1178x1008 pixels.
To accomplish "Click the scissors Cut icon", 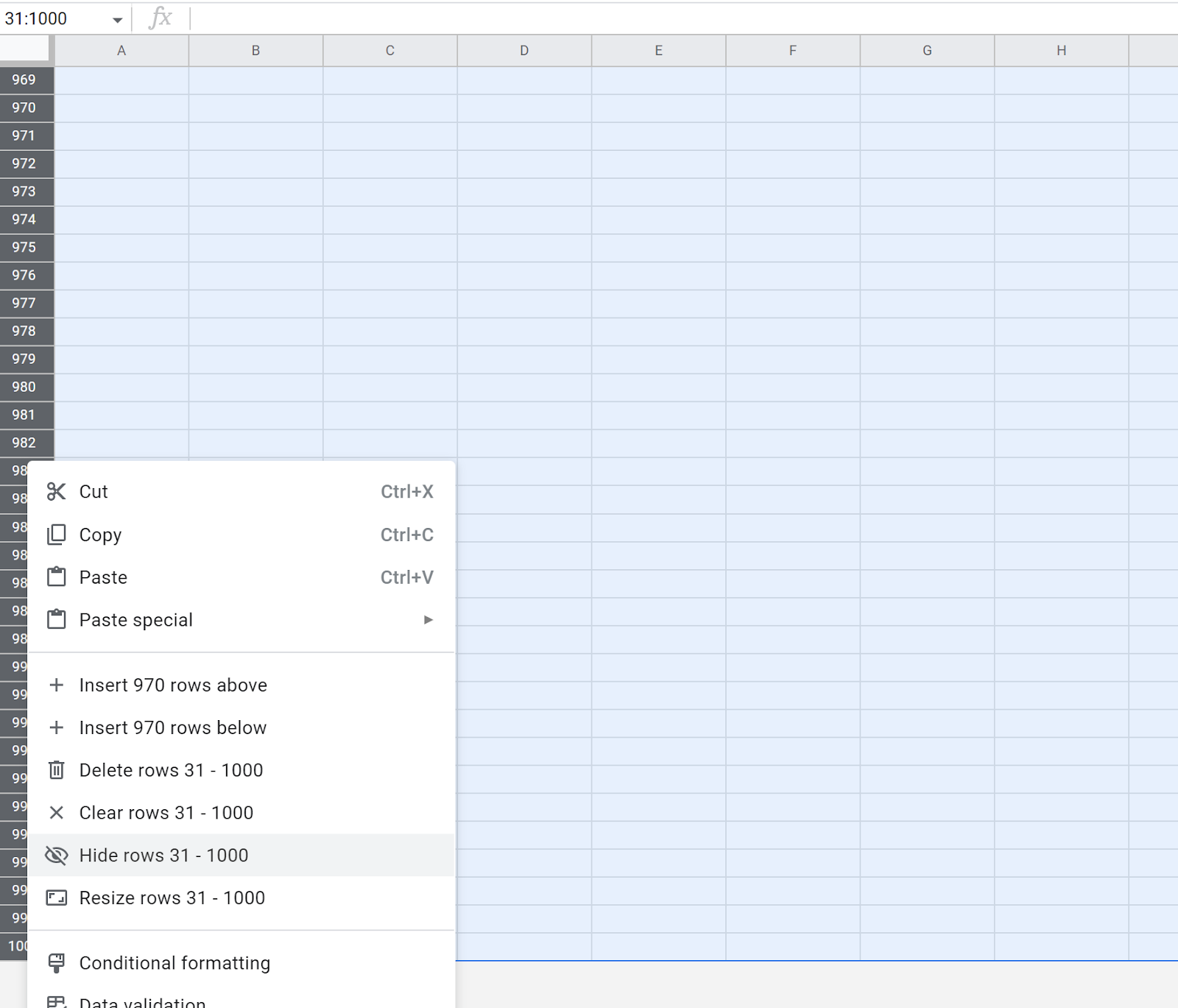I will point(57,491).
